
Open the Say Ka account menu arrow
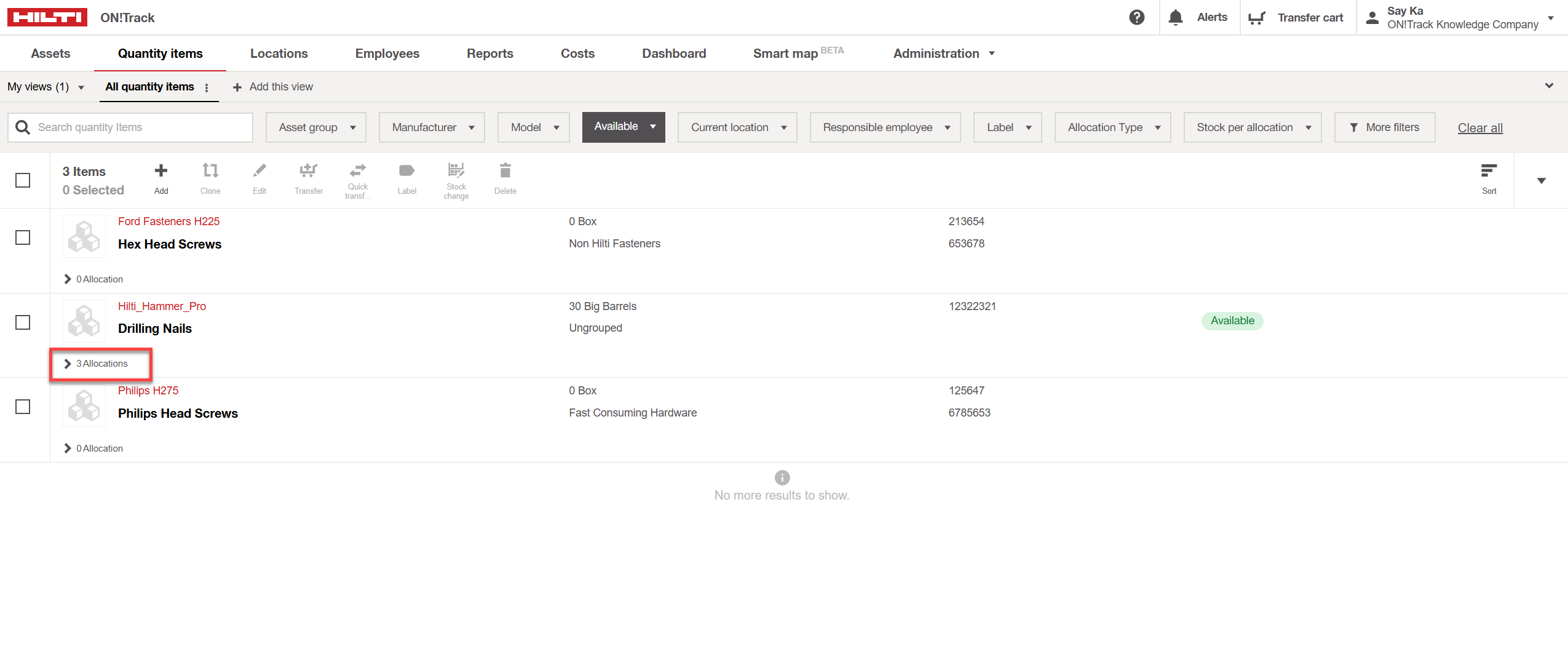point(1551,18)
